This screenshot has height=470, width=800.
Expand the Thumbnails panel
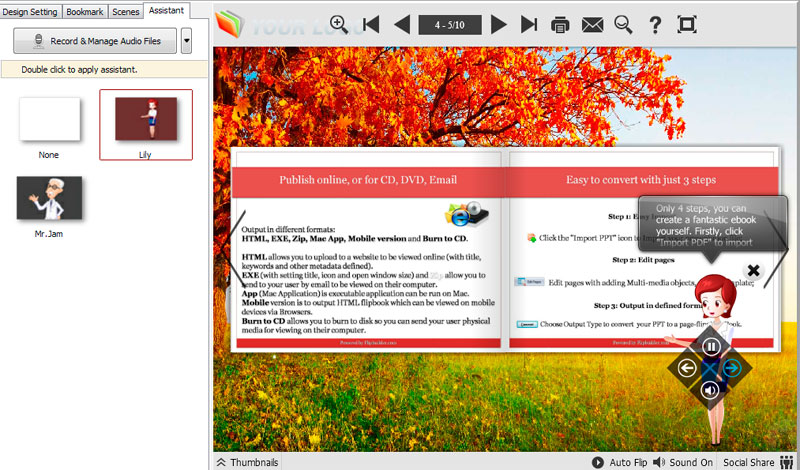coord(246,462)
